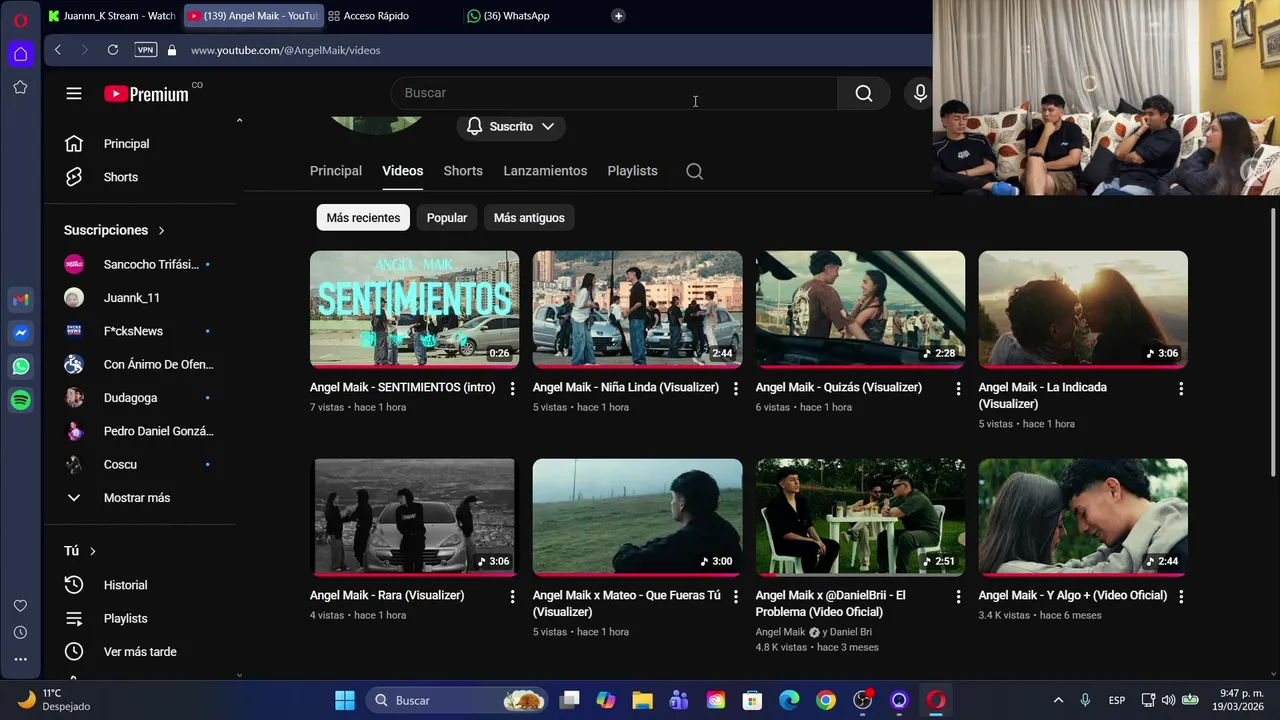Click the YouTube Buscar search field
Image resolution: width=1280 pixels, height=720 pixels.
pyautogui.click(x=614, y=93)
